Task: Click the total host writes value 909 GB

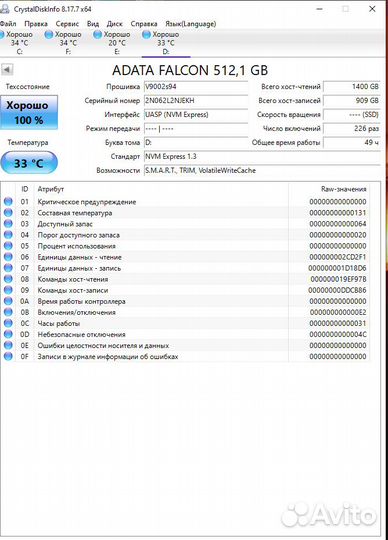Action: (352, 101)
